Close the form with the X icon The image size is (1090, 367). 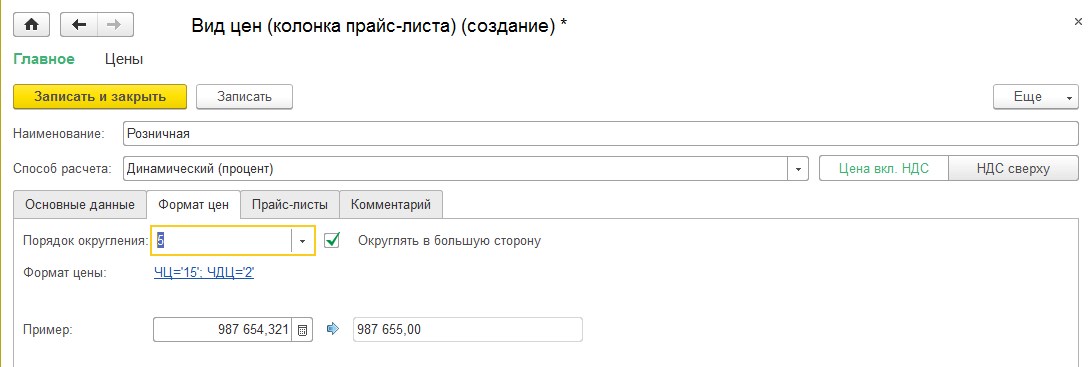click(x=1078, y=22)
